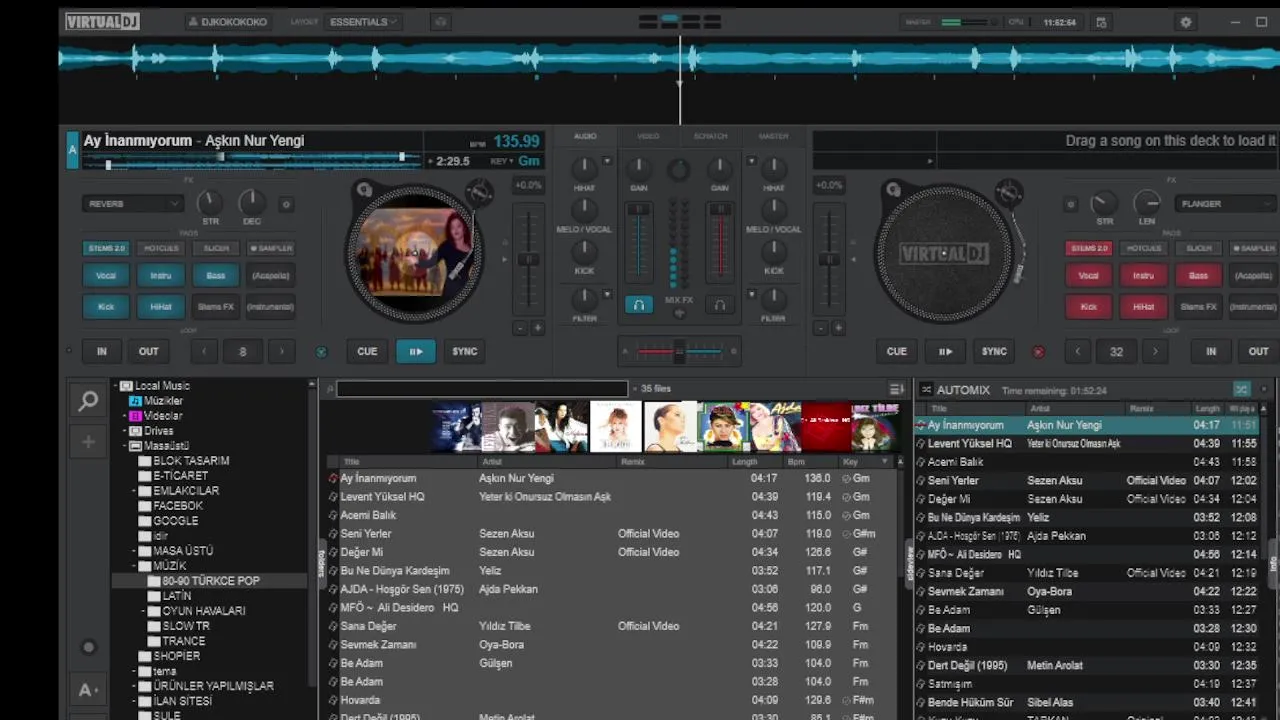Select 80-90 TÜRKCE POP folder
Viewport: 1280px width, 720px height.
[x=210, y=581]
